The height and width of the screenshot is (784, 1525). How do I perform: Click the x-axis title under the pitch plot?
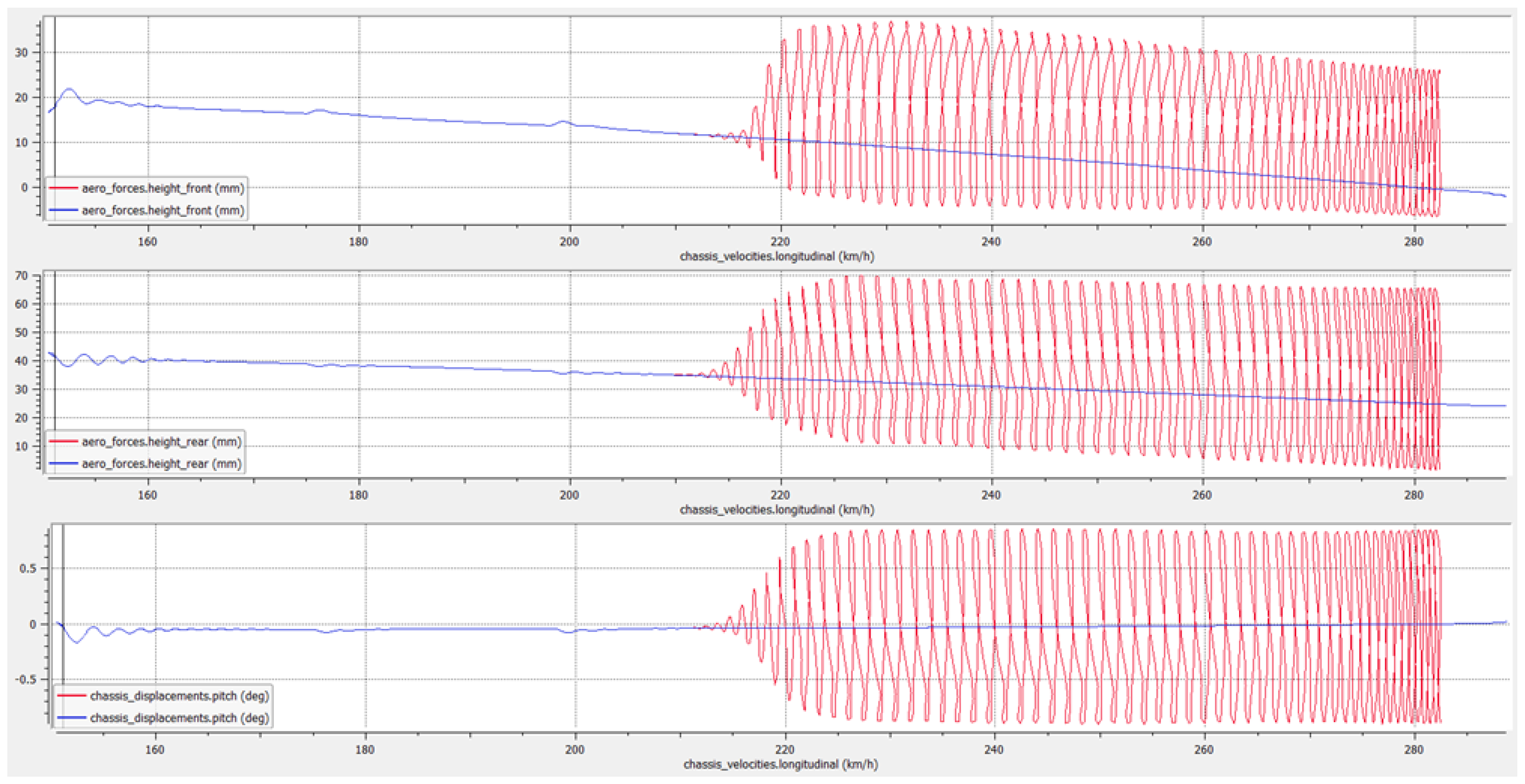[x=780, y=764]
